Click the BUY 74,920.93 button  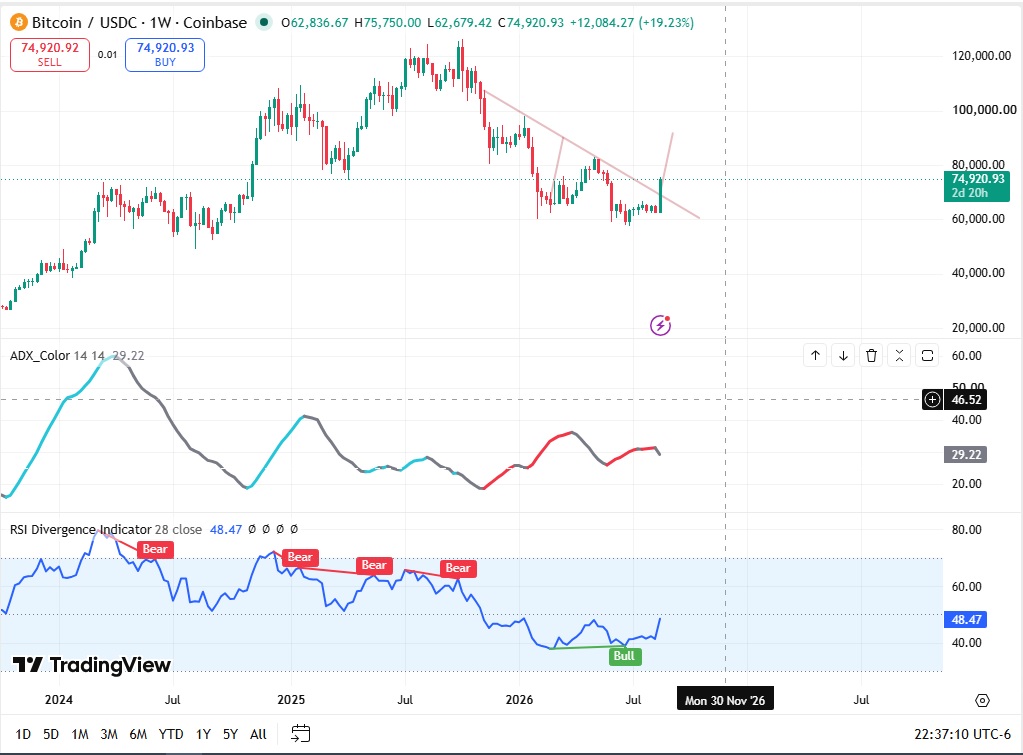click(x=165, y=55)
